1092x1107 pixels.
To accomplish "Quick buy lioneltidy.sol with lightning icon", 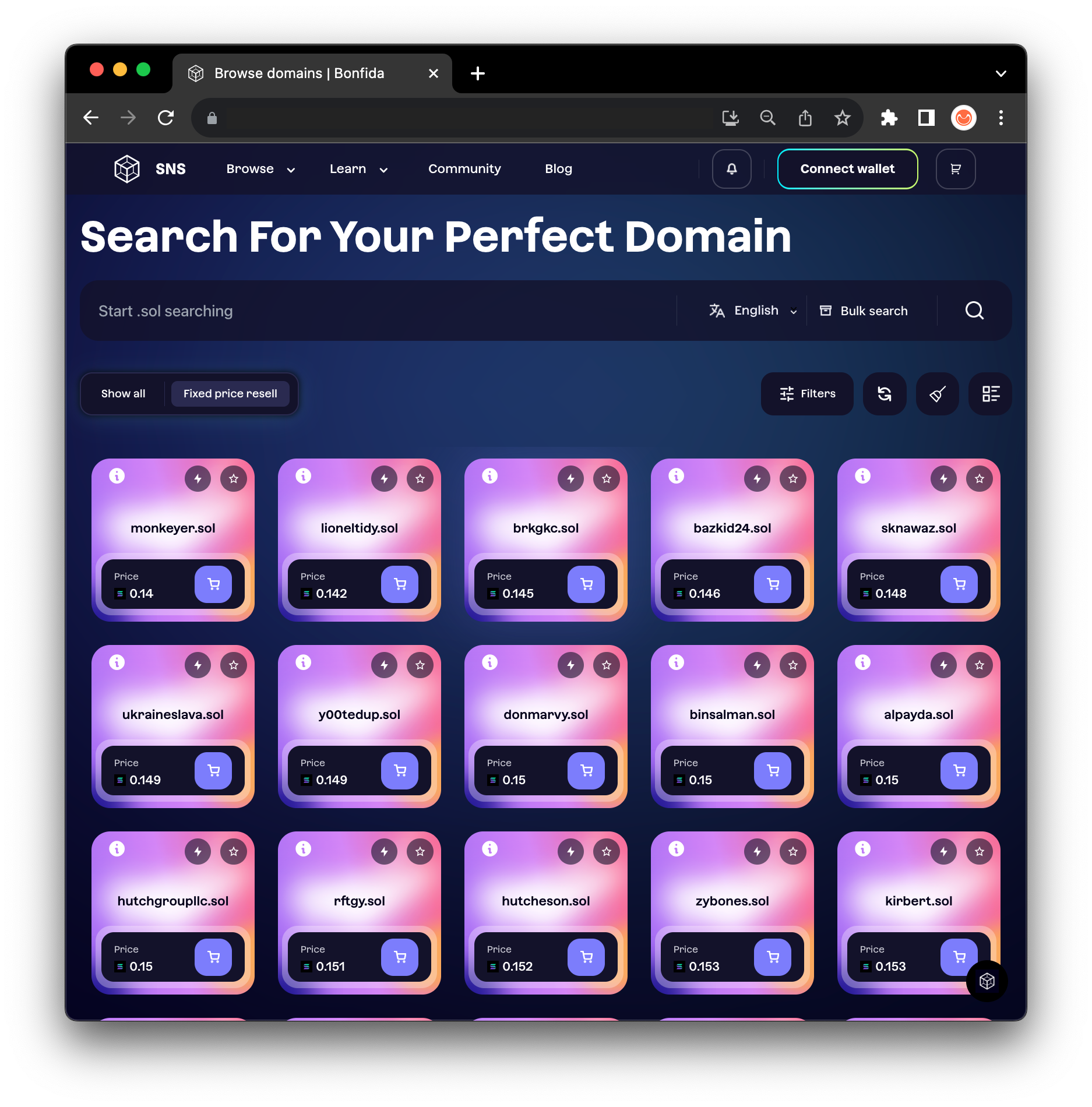I will [384, 479].
